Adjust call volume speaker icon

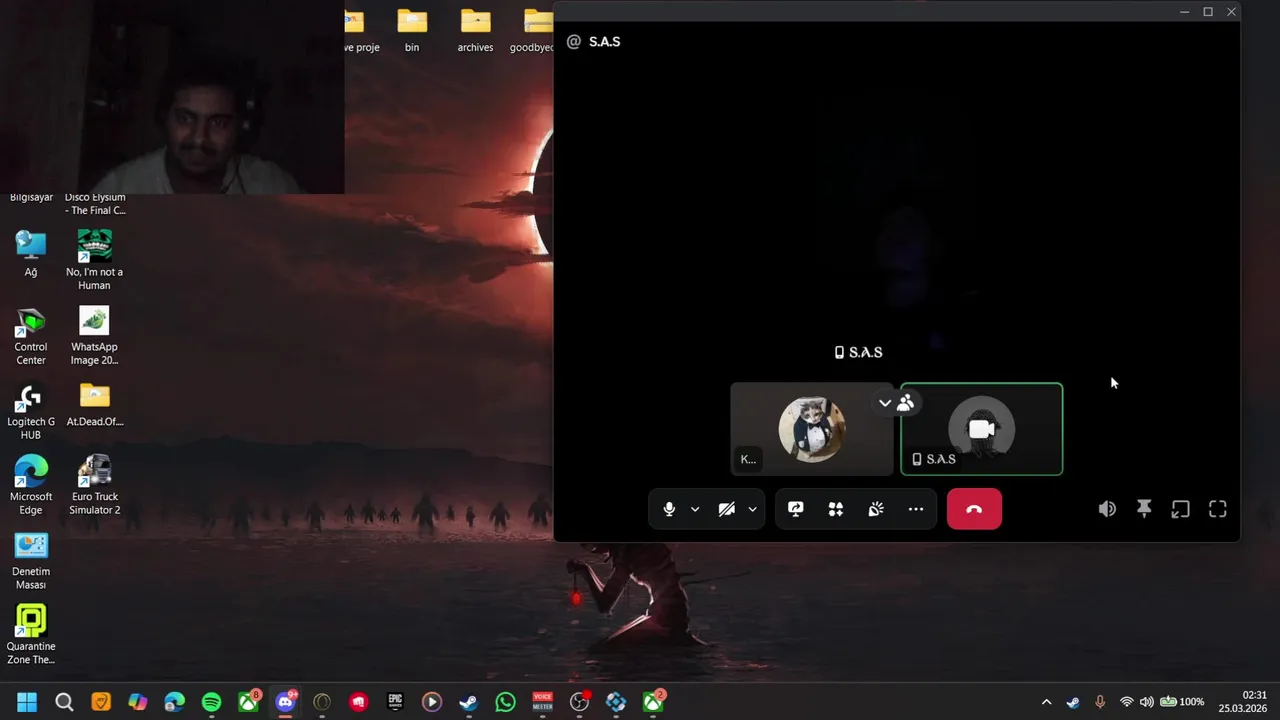pyautogui.click(x=1107, y=509)
